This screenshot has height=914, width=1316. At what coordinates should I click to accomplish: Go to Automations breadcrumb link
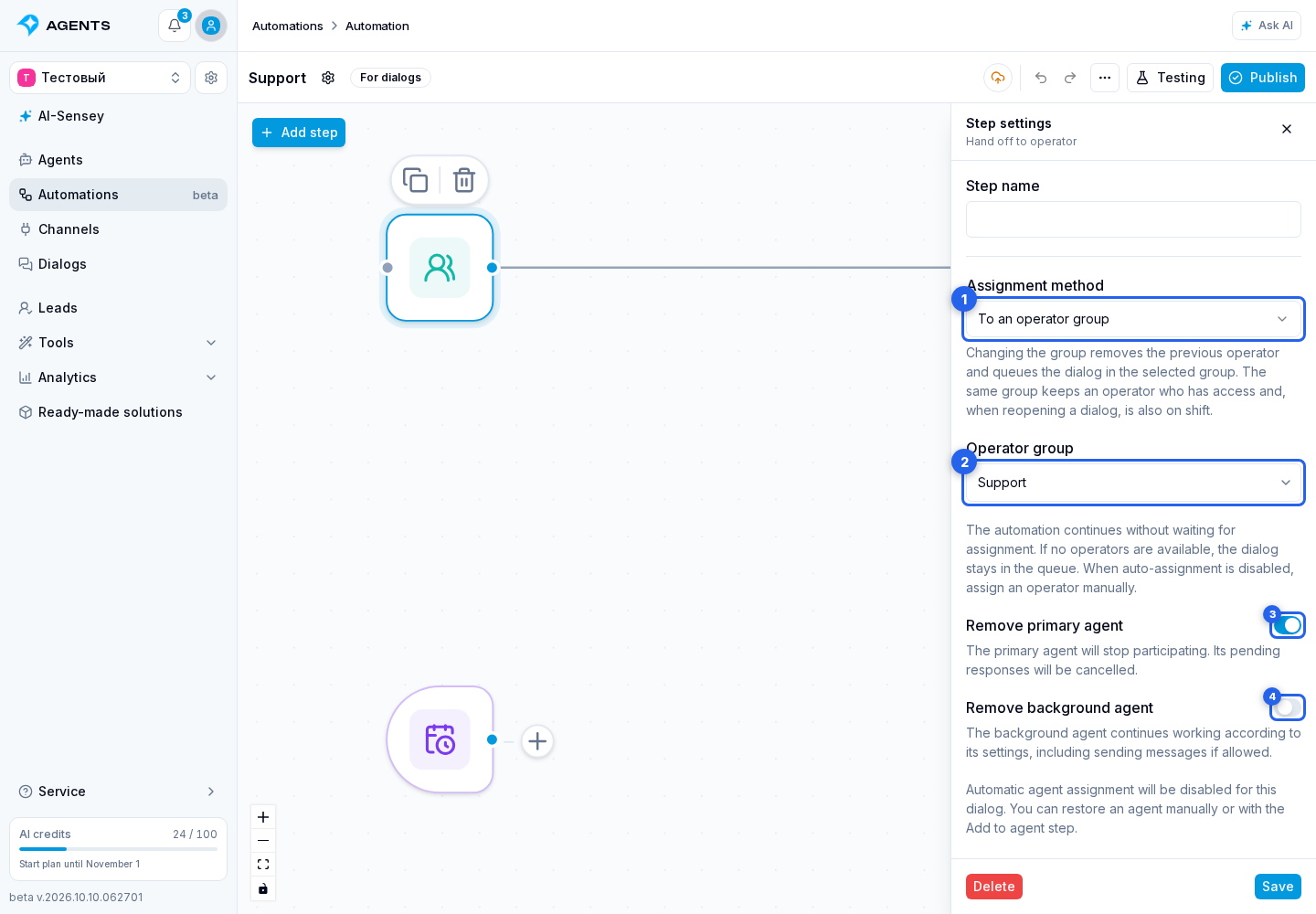[x=288, y=26]
